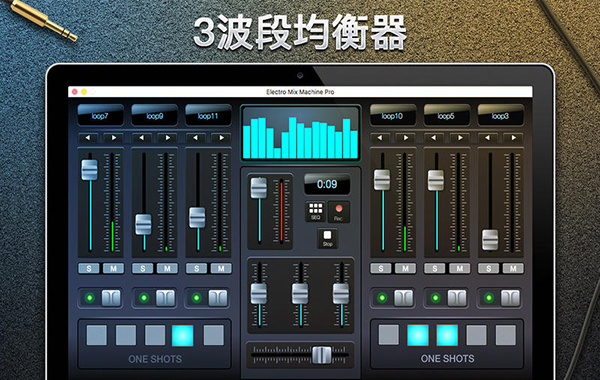The width and height of the screenshot is (600, 380).
Task: Toggle green power light on loop5 channel
Action: pos(435,298)
